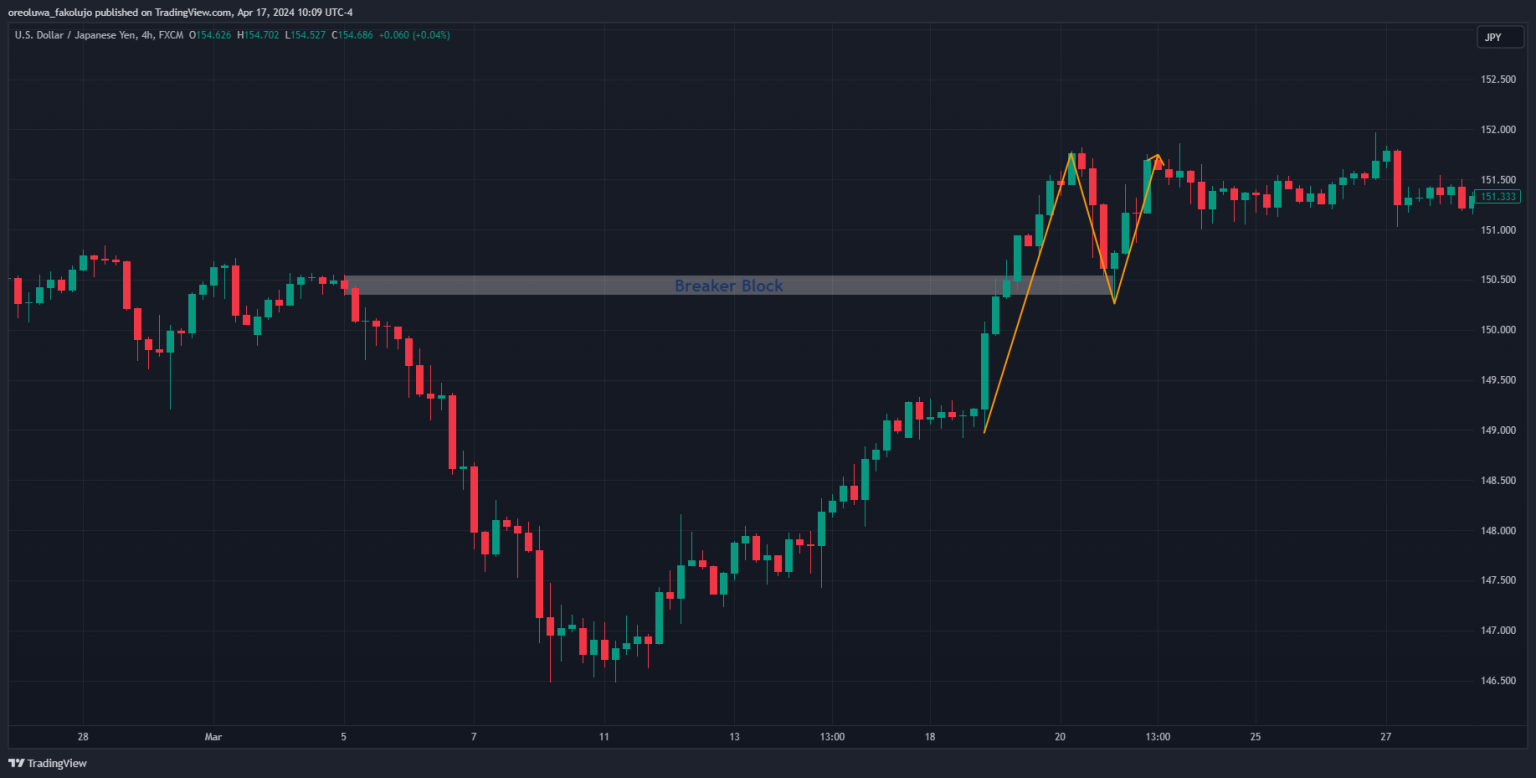The width and height of the screenshot is (1536, 778).
Task: Click the Mar label on the time axis
Action: (213, 737)
